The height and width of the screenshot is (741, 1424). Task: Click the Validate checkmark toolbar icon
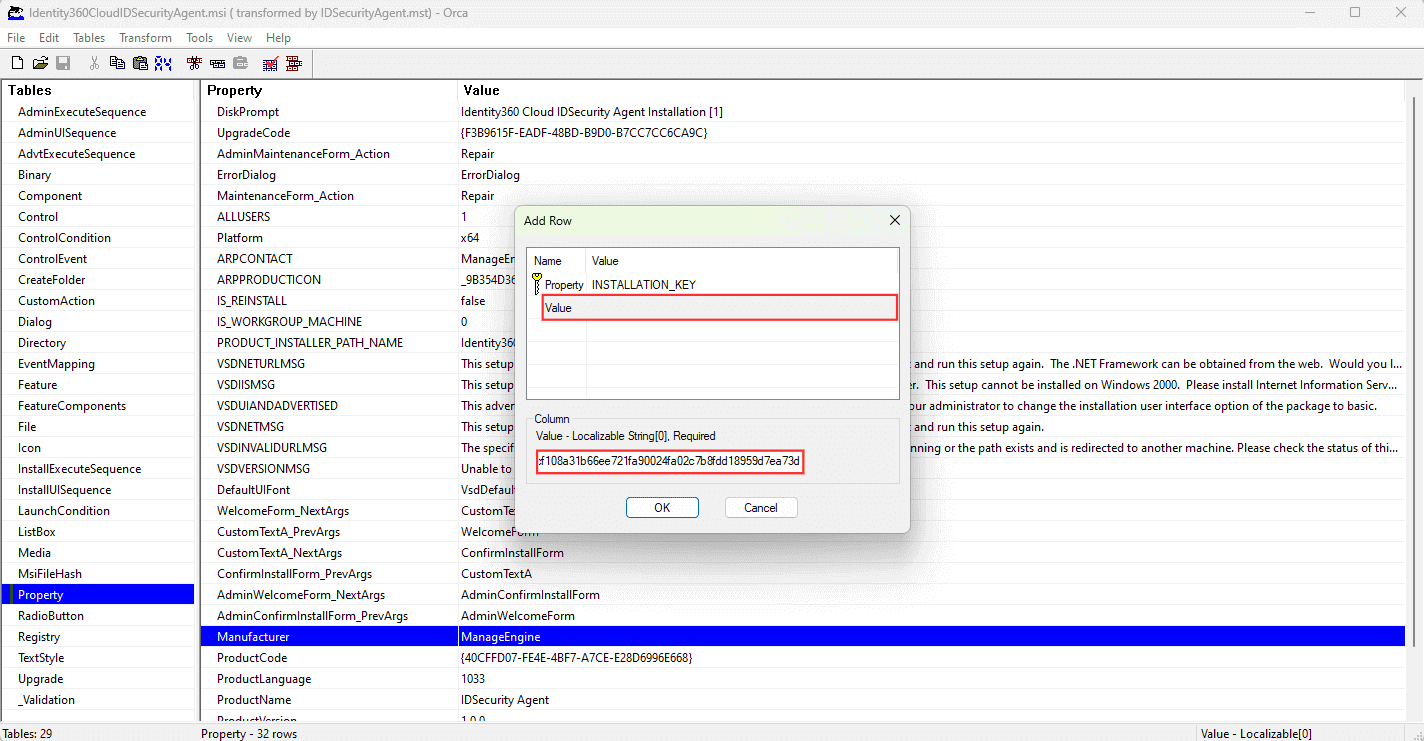[270, 63]
